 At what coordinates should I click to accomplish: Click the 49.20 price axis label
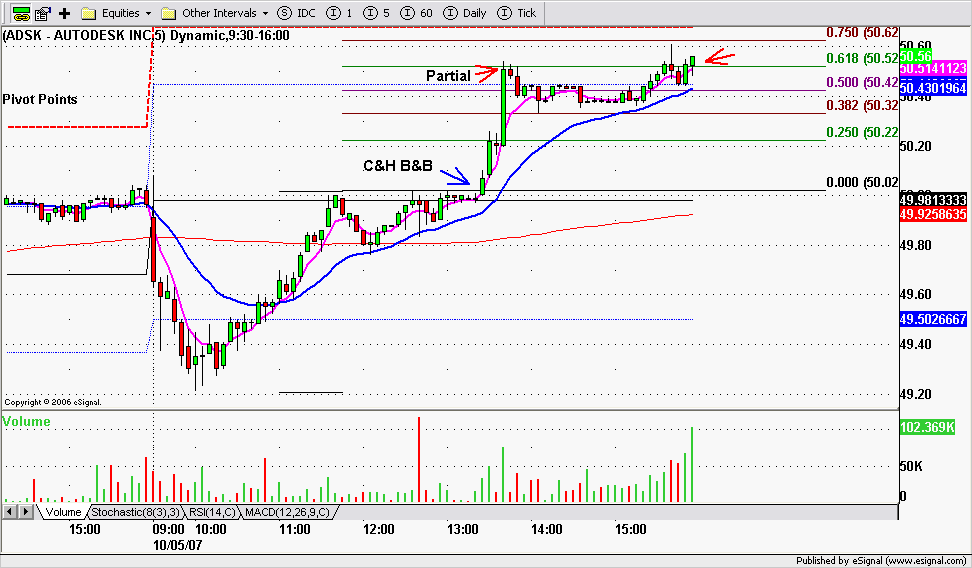click(915, 394)
